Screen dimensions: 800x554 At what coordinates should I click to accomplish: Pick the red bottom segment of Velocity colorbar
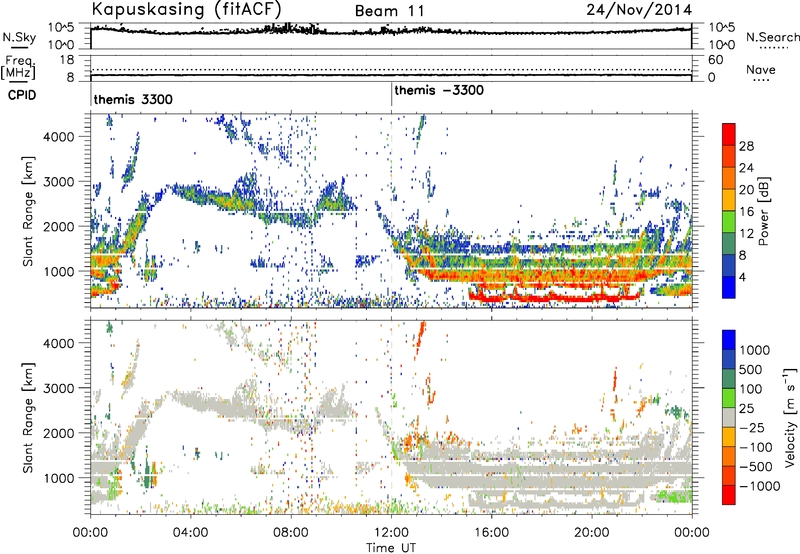coord(729,495)
